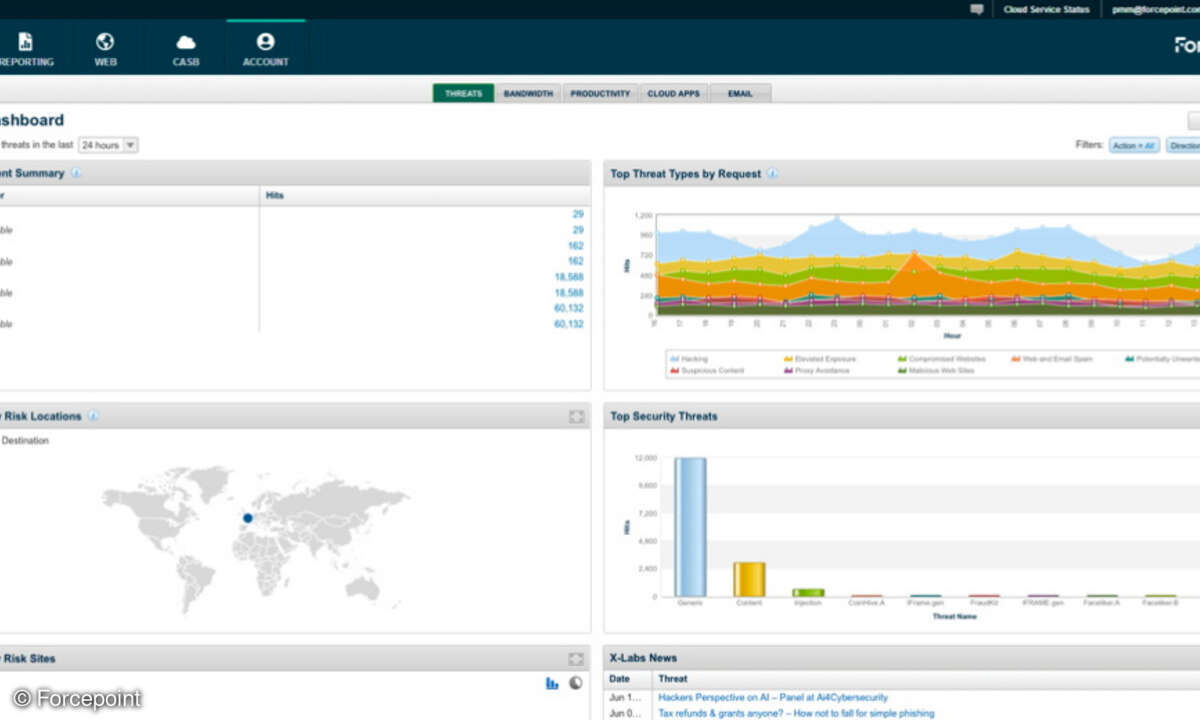Open the Account section
Image resolution: width=1200 pixels, height=720 pixels.
(265, 49)
